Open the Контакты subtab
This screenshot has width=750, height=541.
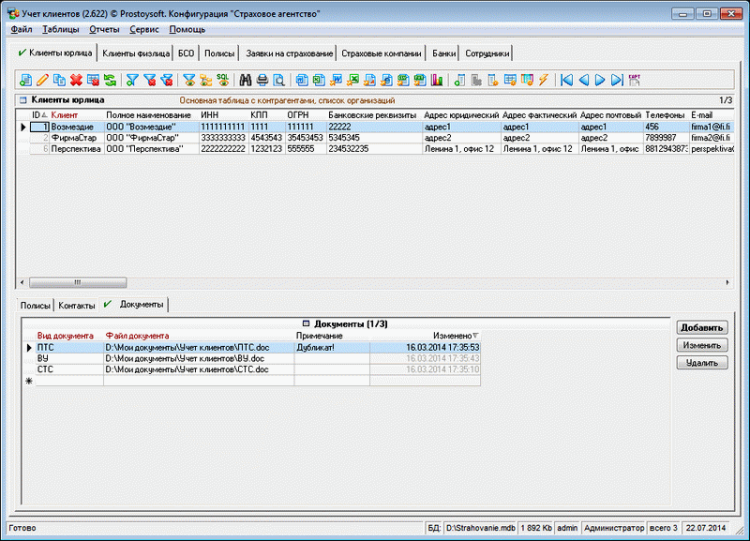pos(76,304)
